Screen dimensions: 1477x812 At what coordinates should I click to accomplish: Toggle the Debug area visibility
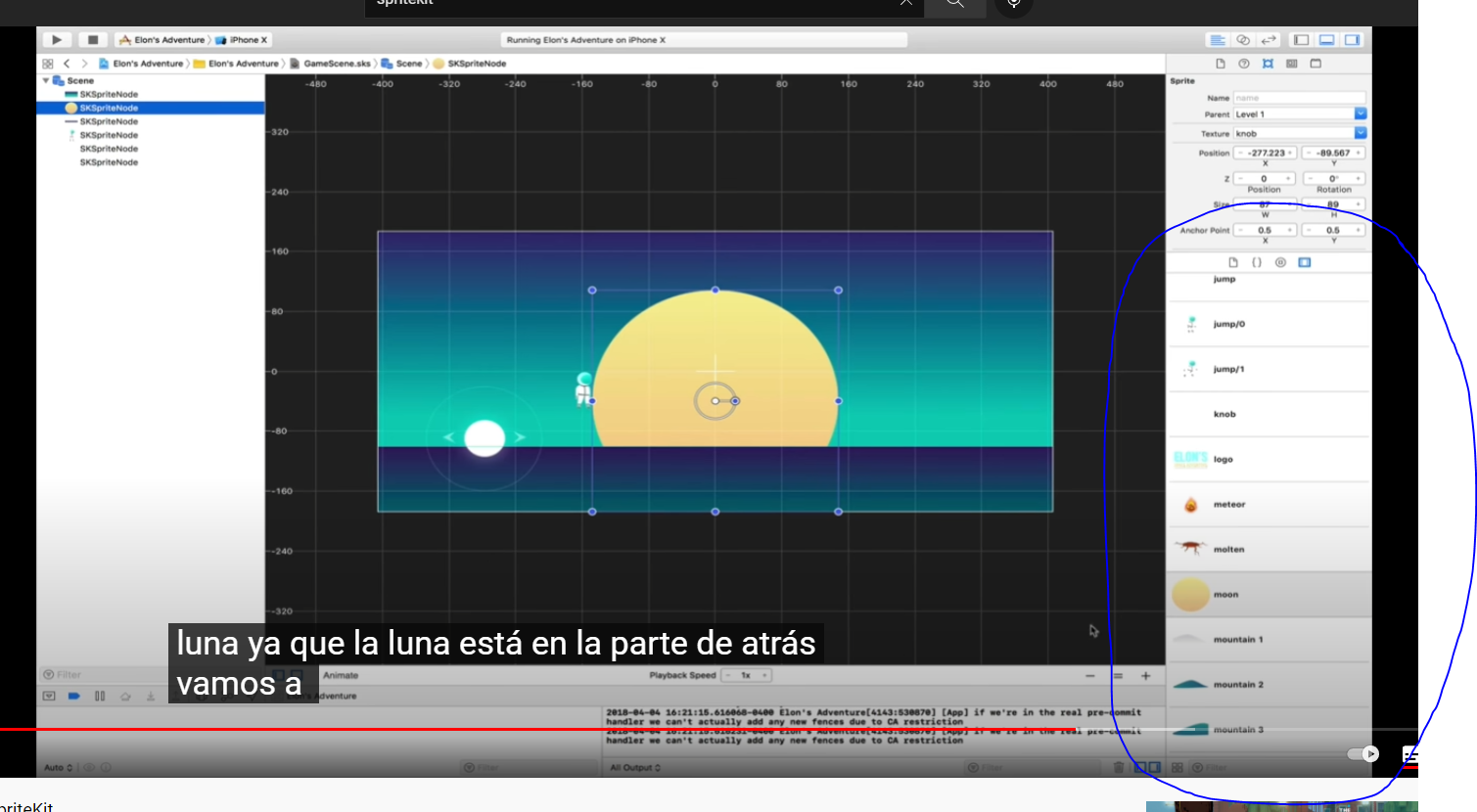[x=1326, y=40]
